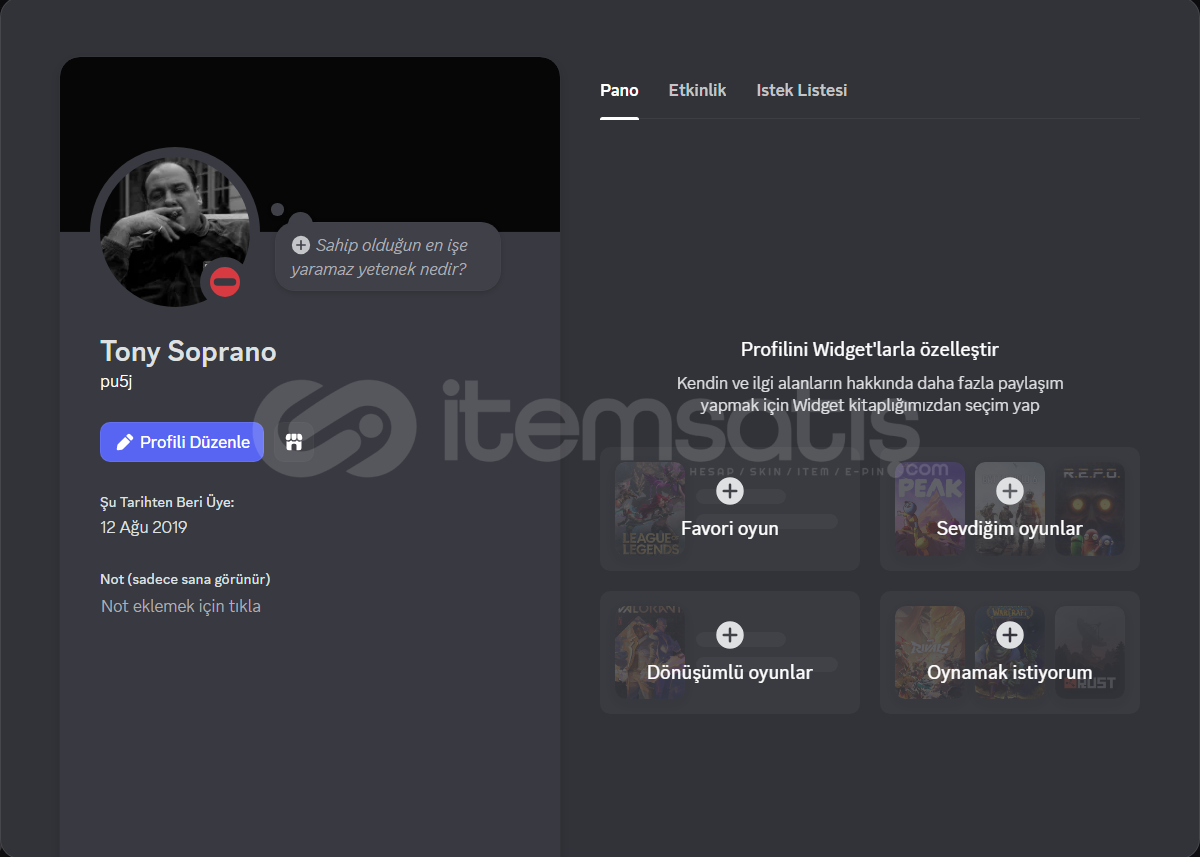Screen dimensions: 1200x857
Task: Add a Dönüşümlü oyunlar widget
Action: 730,653
